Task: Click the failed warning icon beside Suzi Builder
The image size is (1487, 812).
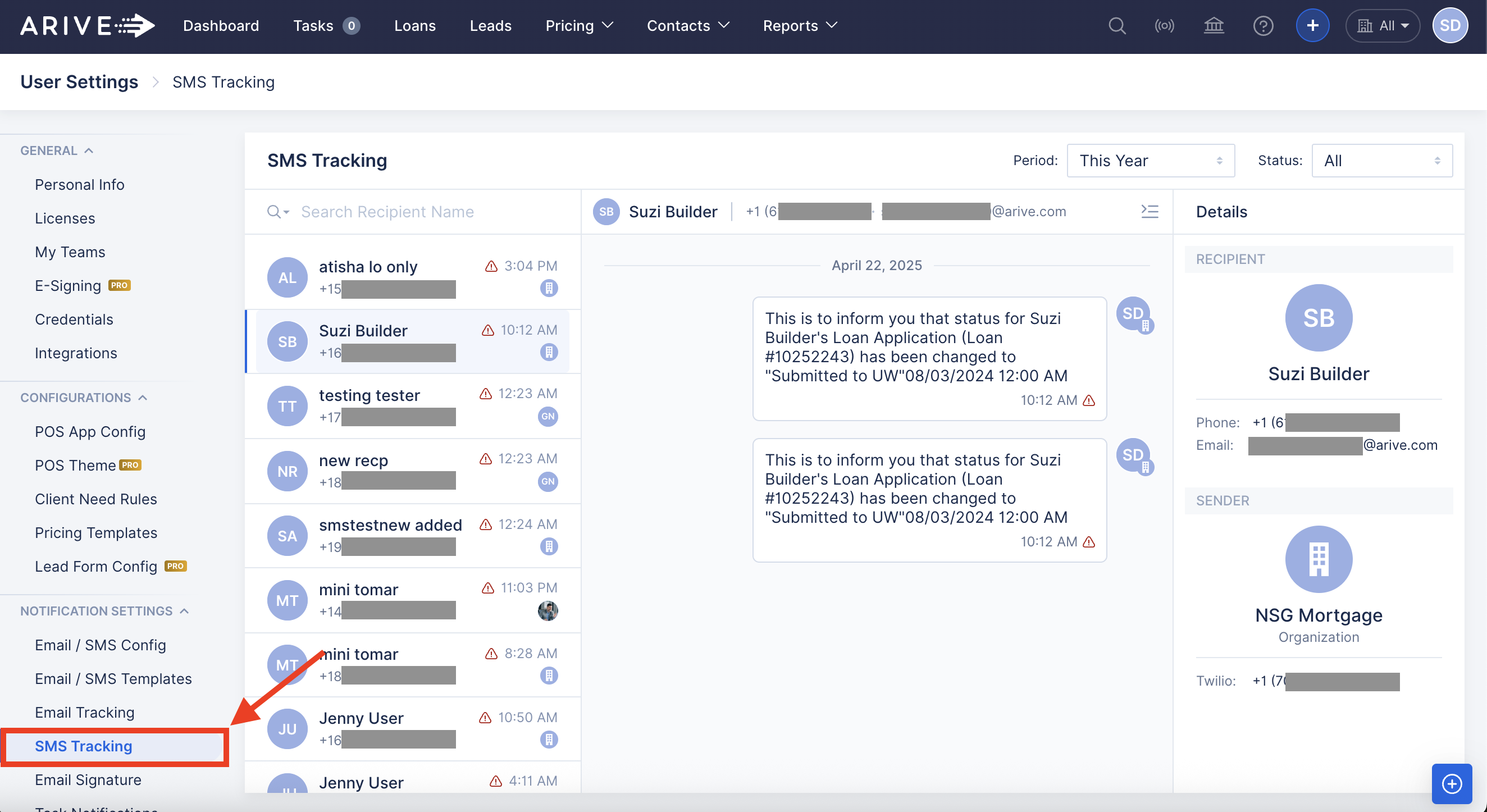Action: click(488, 330)
